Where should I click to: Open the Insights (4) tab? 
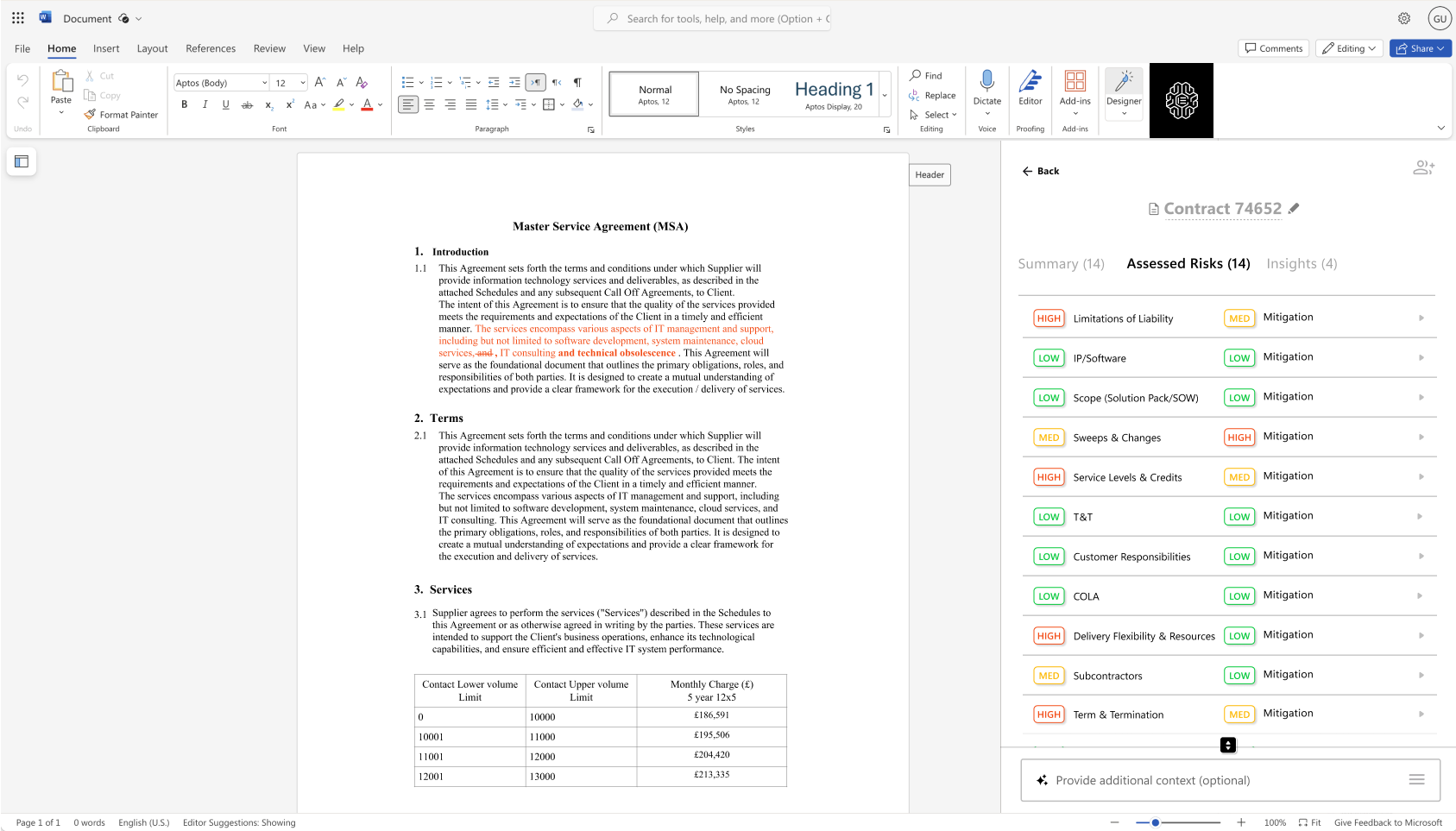(x=1302, y=264)
